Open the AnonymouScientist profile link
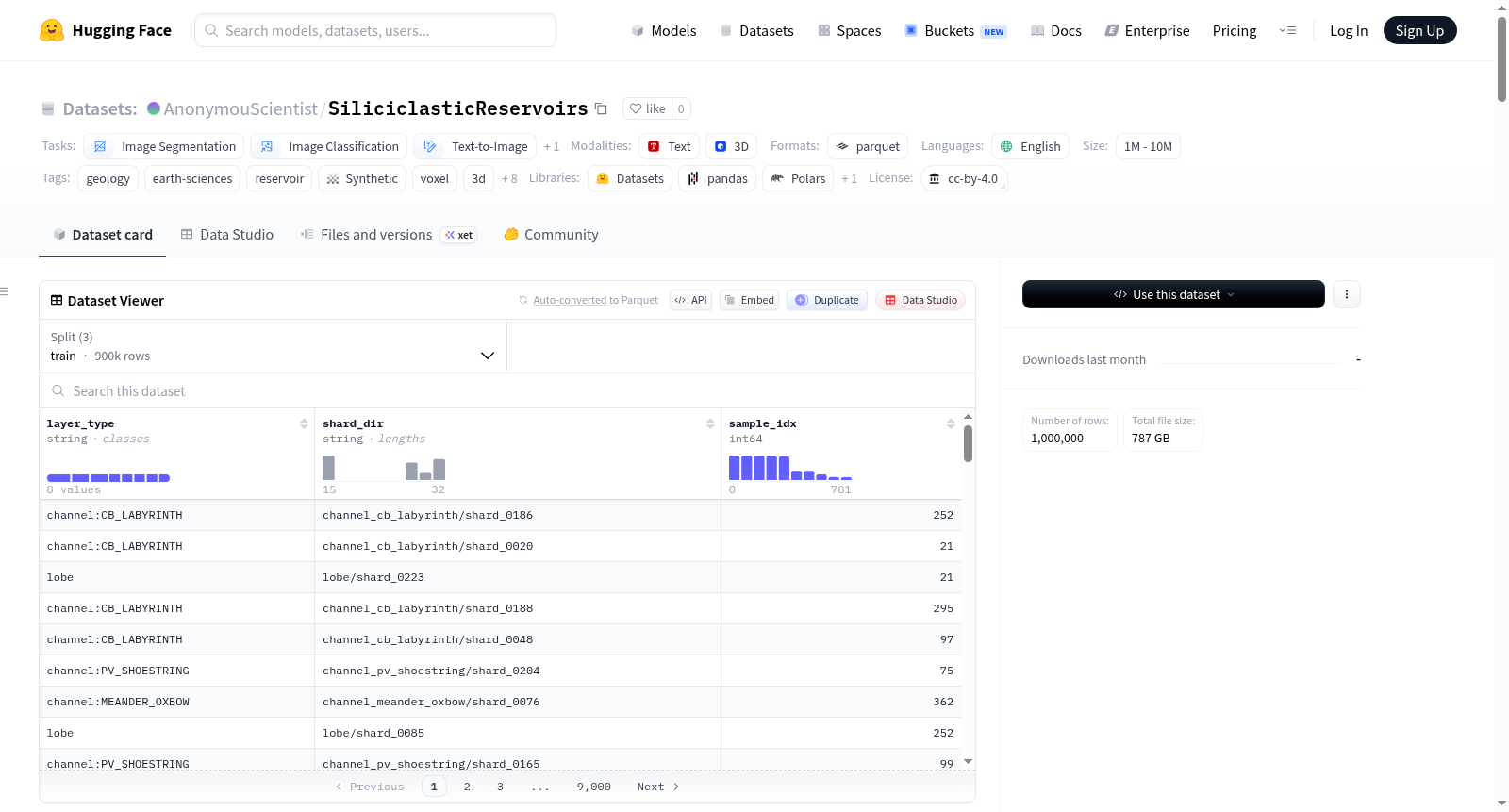Viewport: 1509px width, 812px height. (x=240, y=108)
